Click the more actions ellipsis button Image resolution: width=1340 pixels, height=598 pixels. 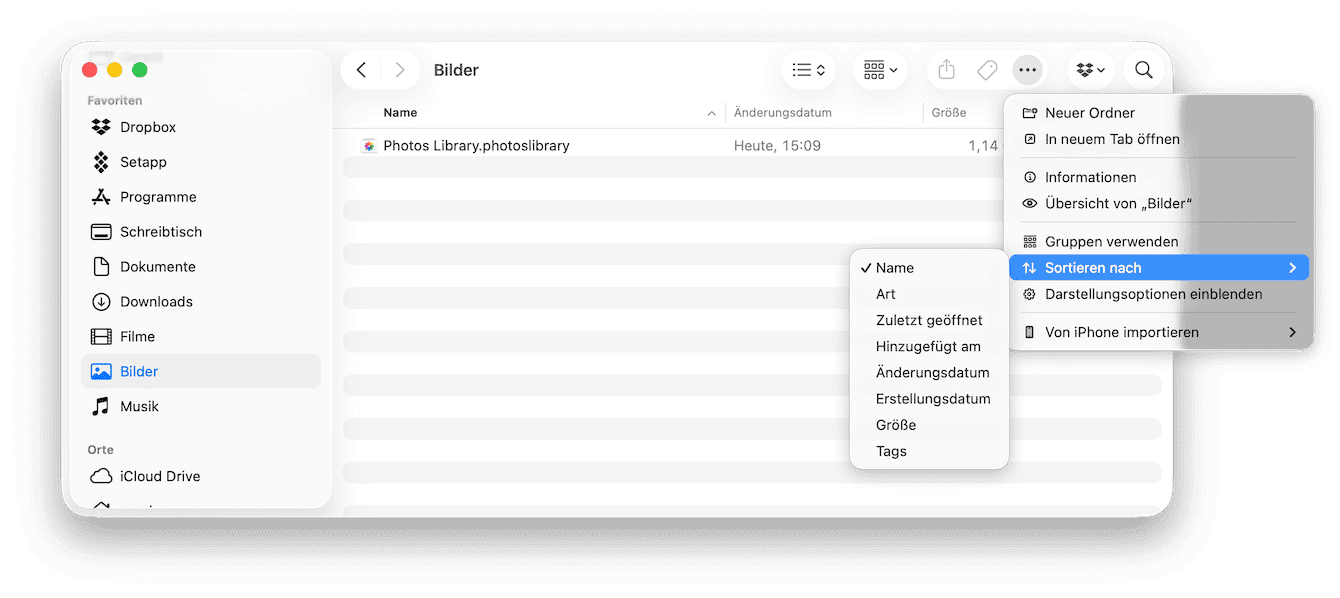(x=1027, y=70)
